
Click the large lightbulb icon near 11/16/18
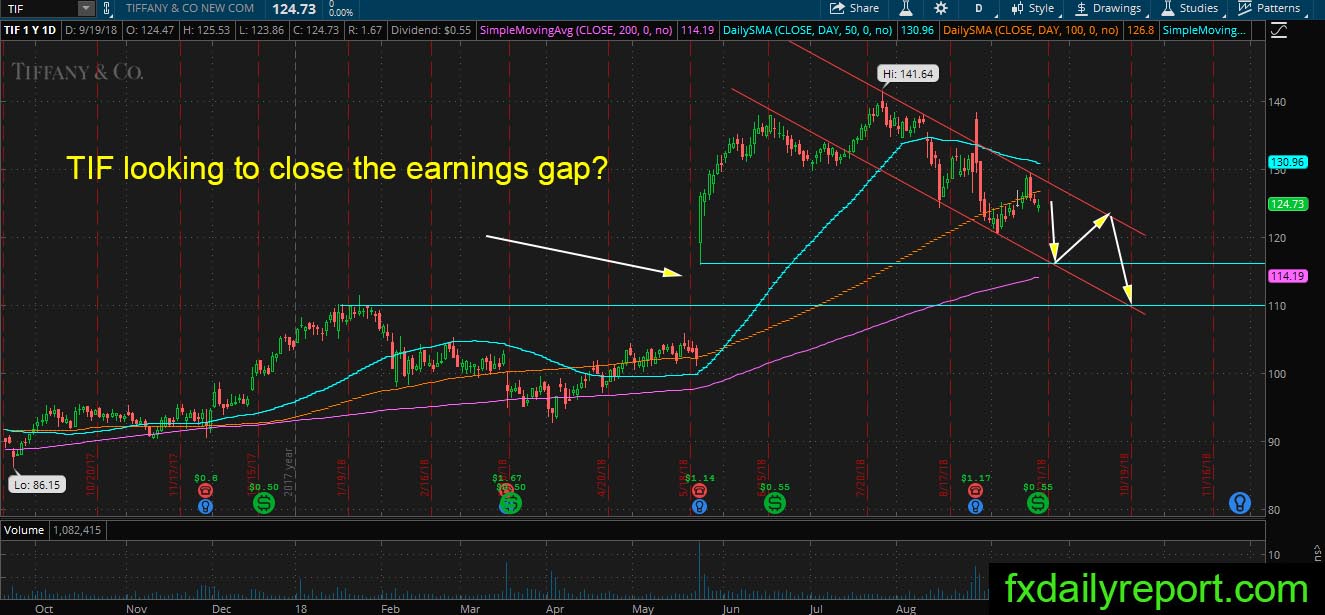[1242, 502]
